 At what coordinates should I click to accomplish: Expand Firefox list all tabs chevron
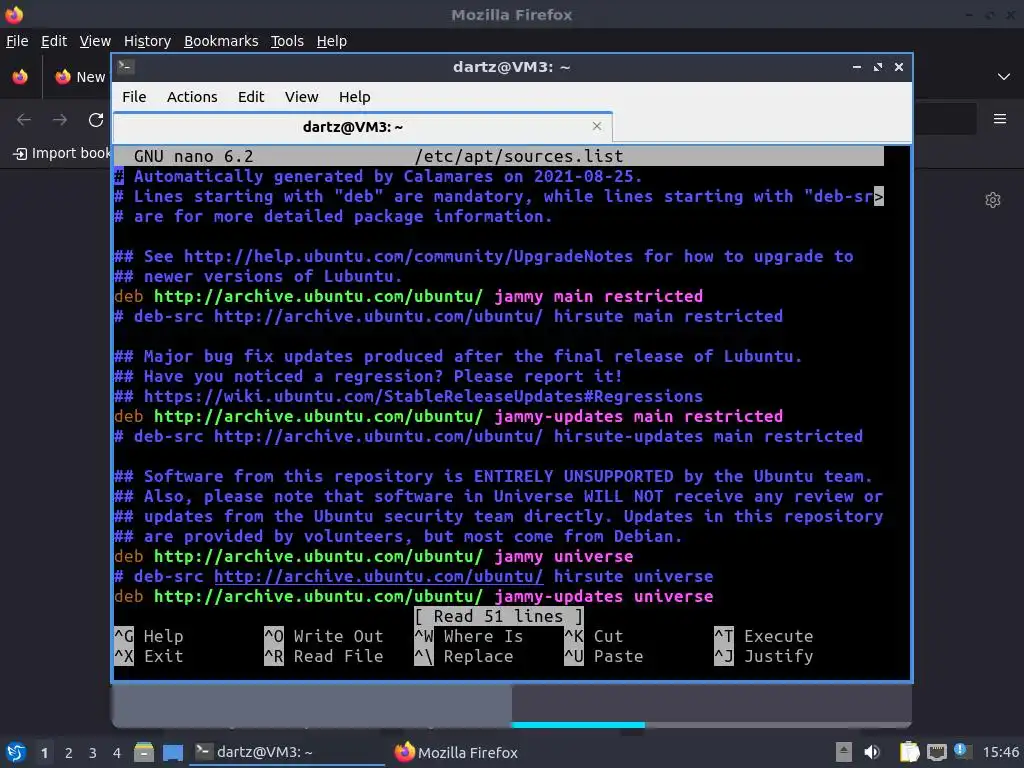[1004, 77]
